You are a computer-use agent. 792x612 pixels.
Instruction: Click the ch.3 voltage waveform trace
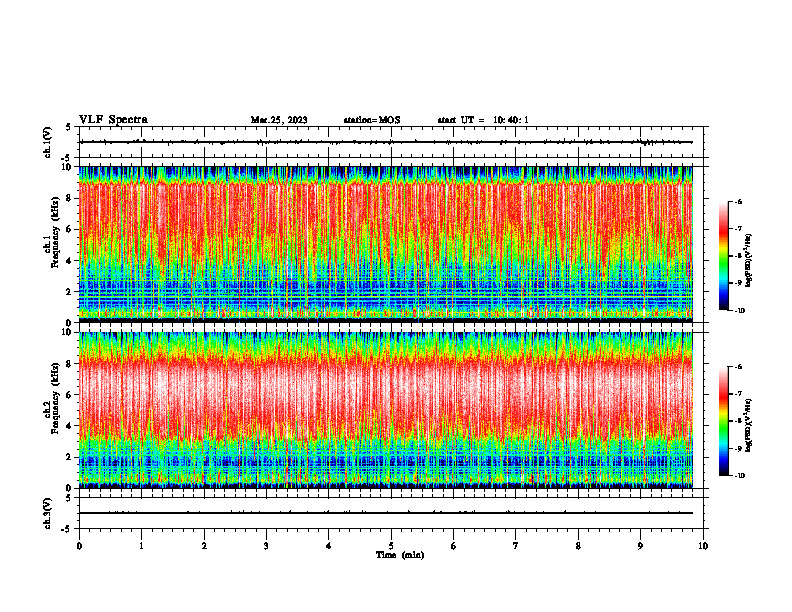[x=386, y=513]
